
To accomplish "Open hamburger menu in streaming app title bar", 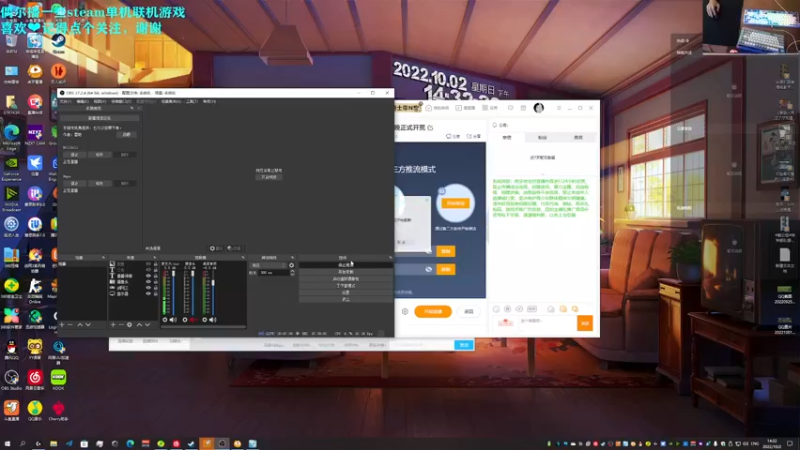I will click(x=559, y=108).
